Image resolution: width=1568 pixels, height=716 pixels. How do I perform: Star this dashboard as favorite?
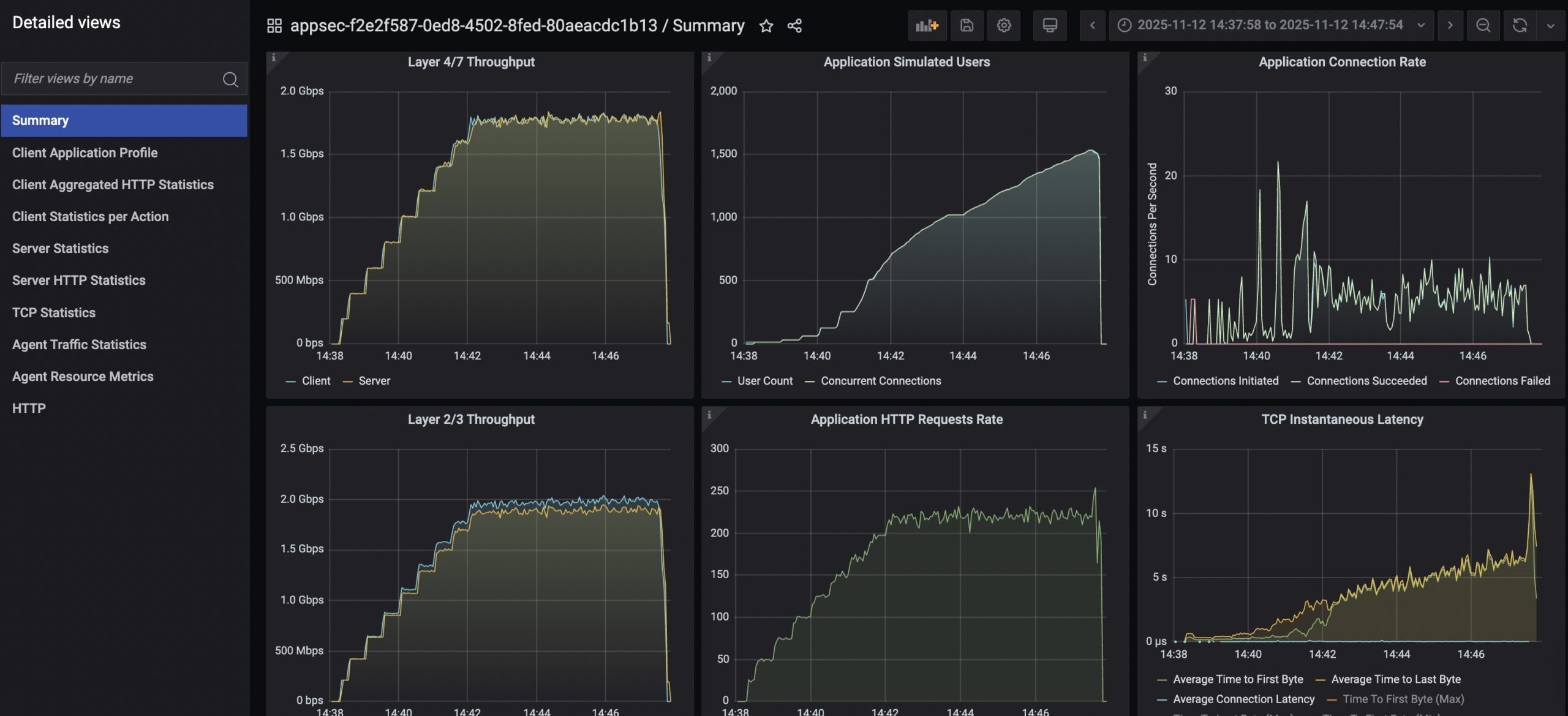(766, 26)
